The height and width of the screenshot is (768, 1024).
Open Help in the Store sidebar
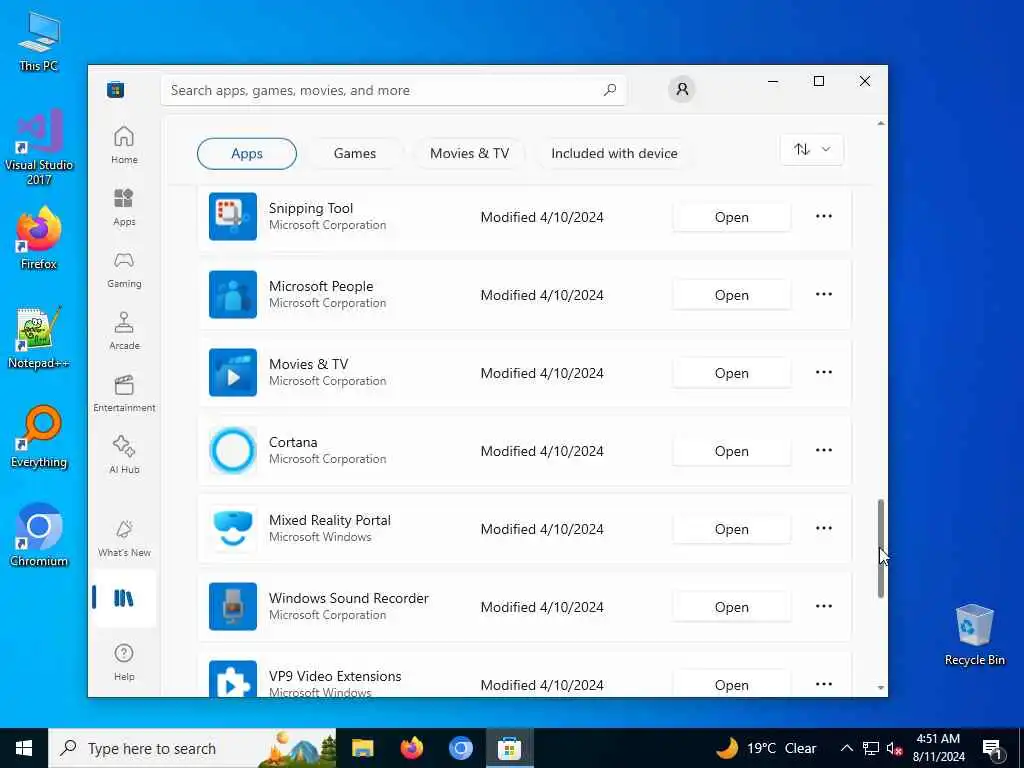(124, 662)
